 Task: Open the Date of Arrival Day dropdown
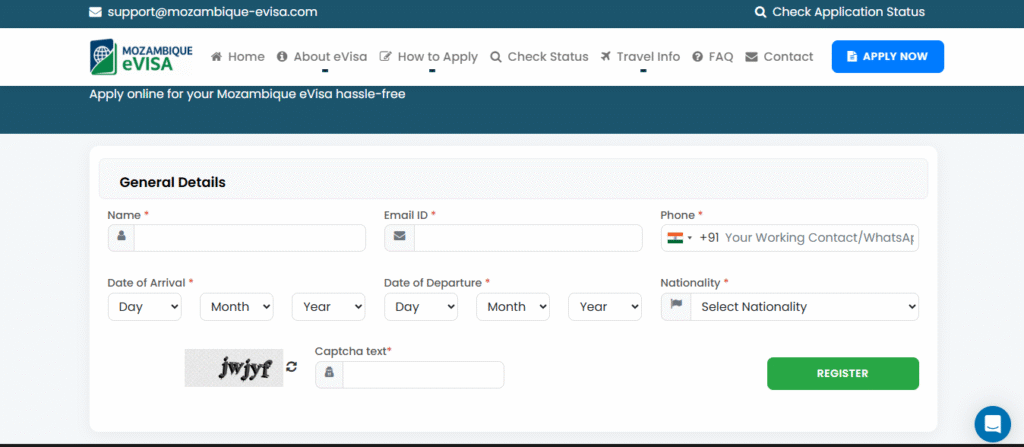coord(144,306)
